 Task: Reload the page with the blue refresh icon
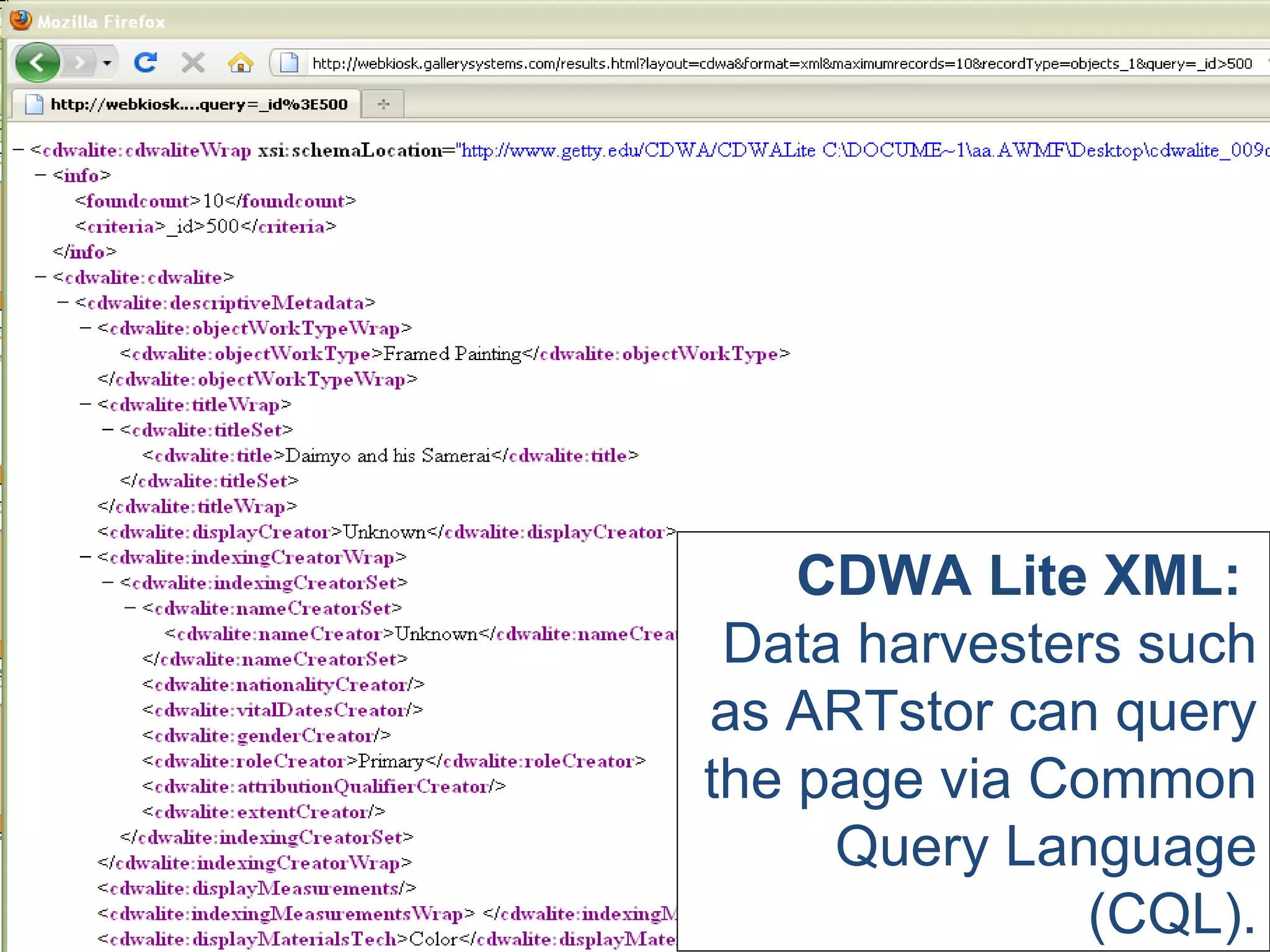click(146, 63)
